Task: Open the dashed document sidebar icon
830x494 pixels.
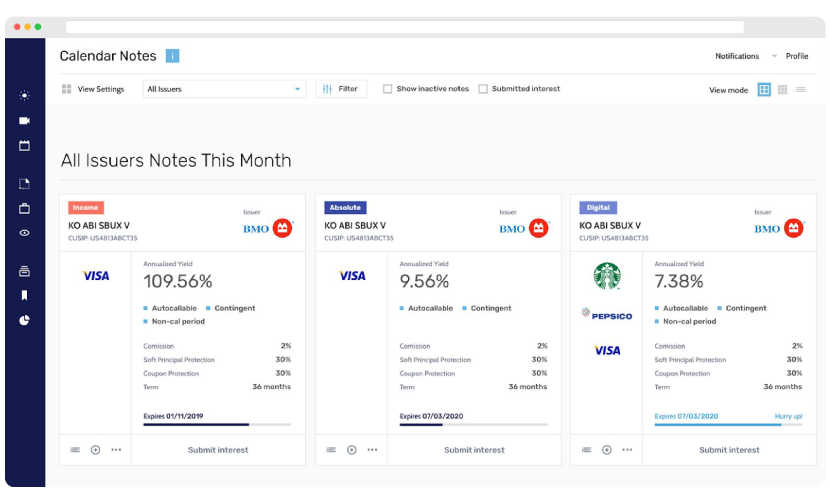Action: pos(24,184)
